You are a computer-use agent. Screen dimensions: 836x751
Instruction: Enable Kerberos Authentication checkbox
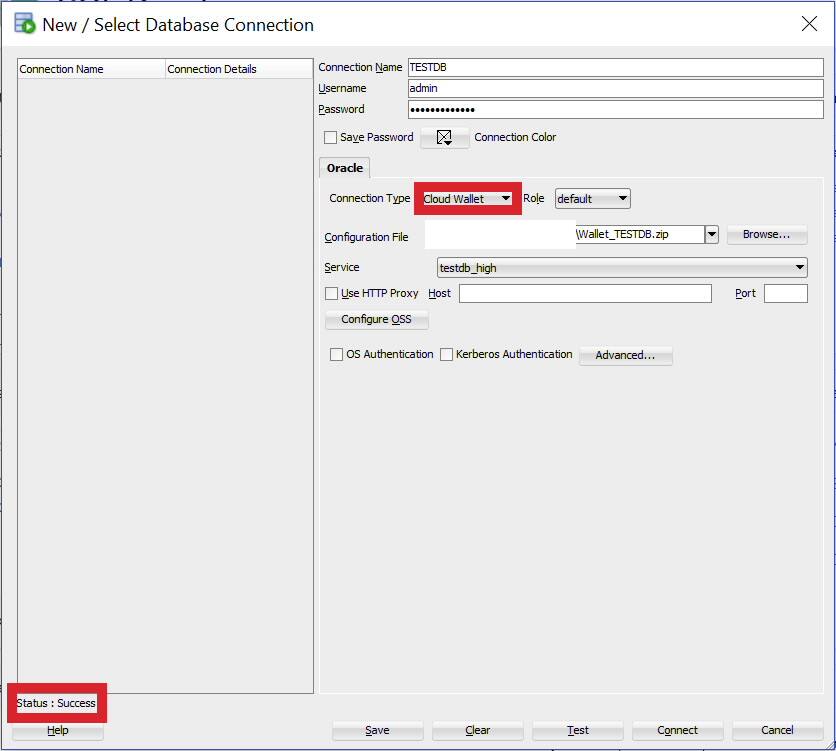(x=446, y=354)
